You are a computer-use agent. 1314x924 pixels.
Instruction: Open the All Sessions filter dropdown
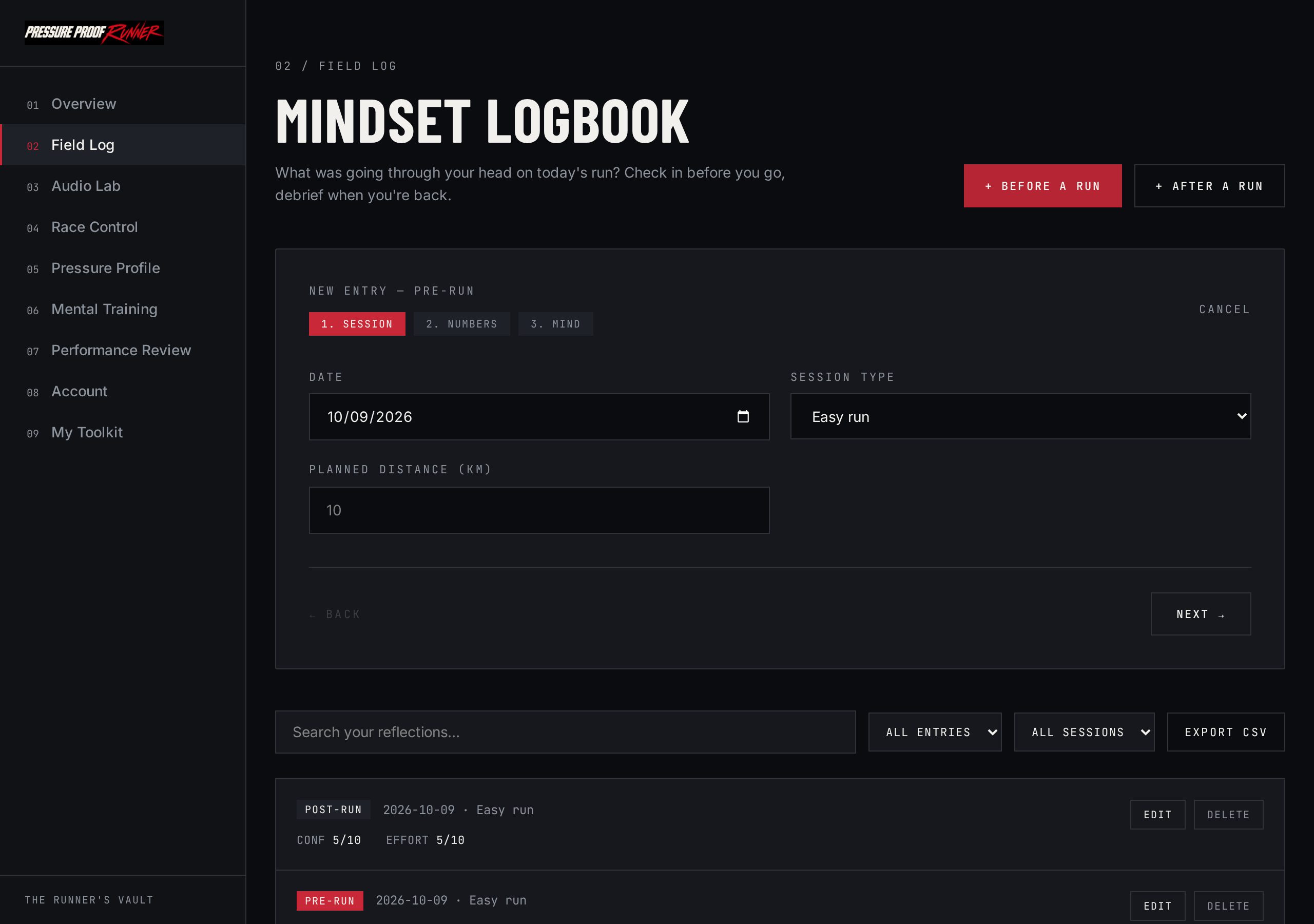coord(1084,732)
